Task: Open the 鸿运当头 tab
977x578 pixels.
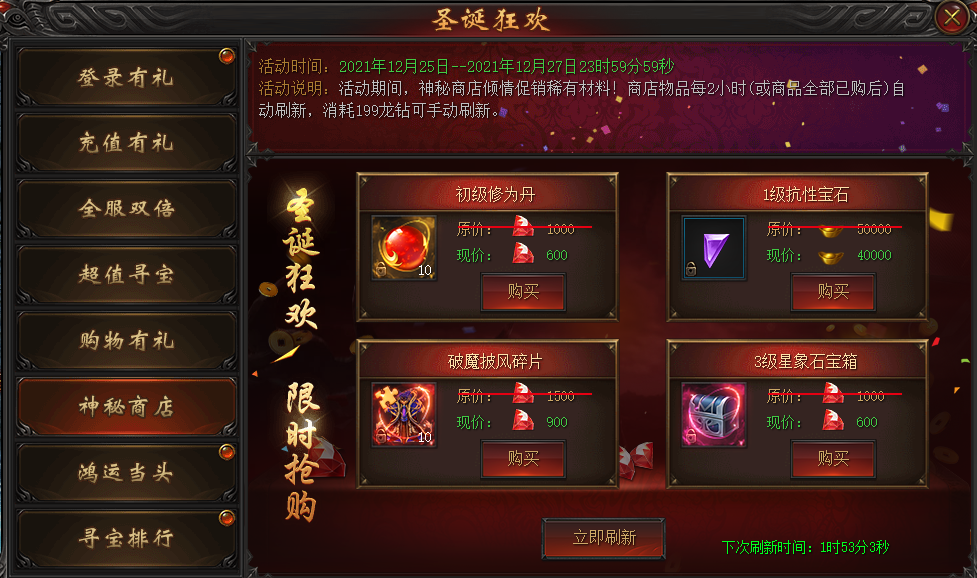Action: point(126,473)
